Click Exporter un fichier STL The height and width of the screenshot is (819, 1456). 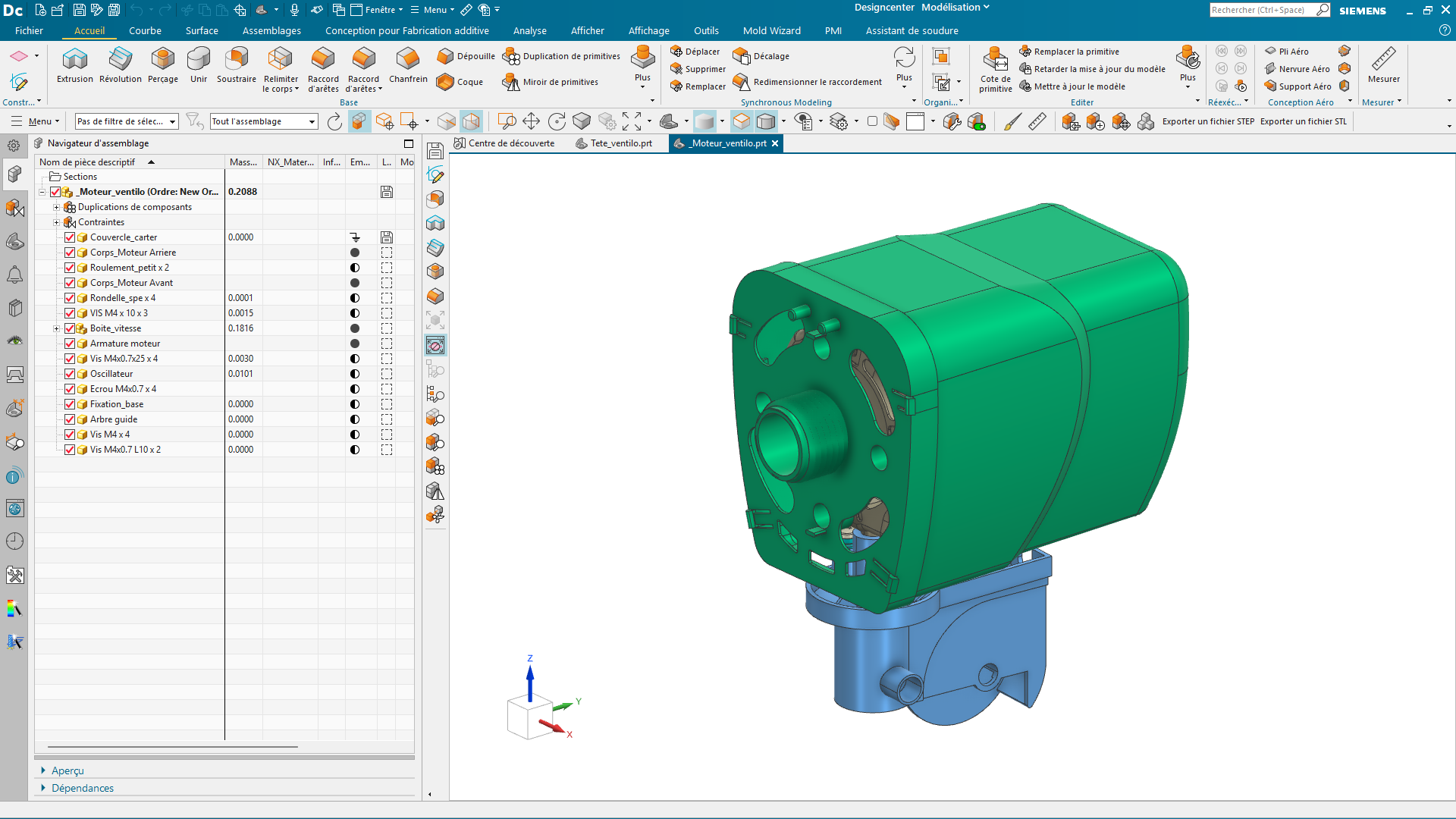[x=1303, y=121]
